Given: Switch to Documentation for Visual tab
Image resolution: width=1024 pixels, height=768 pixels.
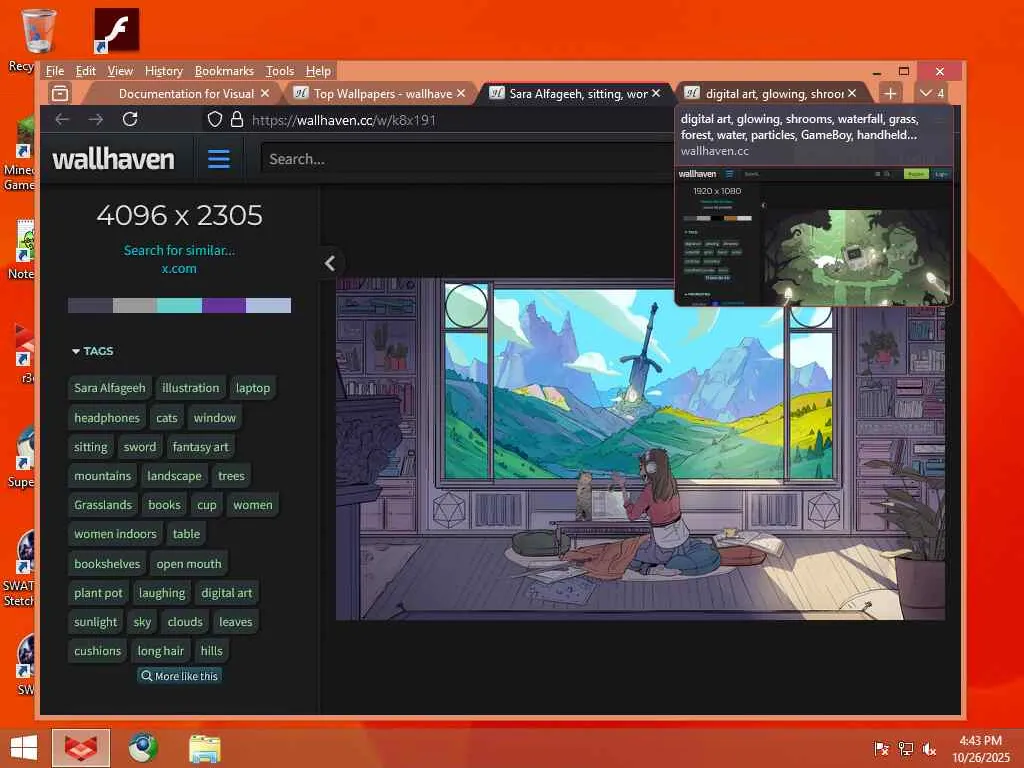Looking at the screenshot, I should [186, 93].
